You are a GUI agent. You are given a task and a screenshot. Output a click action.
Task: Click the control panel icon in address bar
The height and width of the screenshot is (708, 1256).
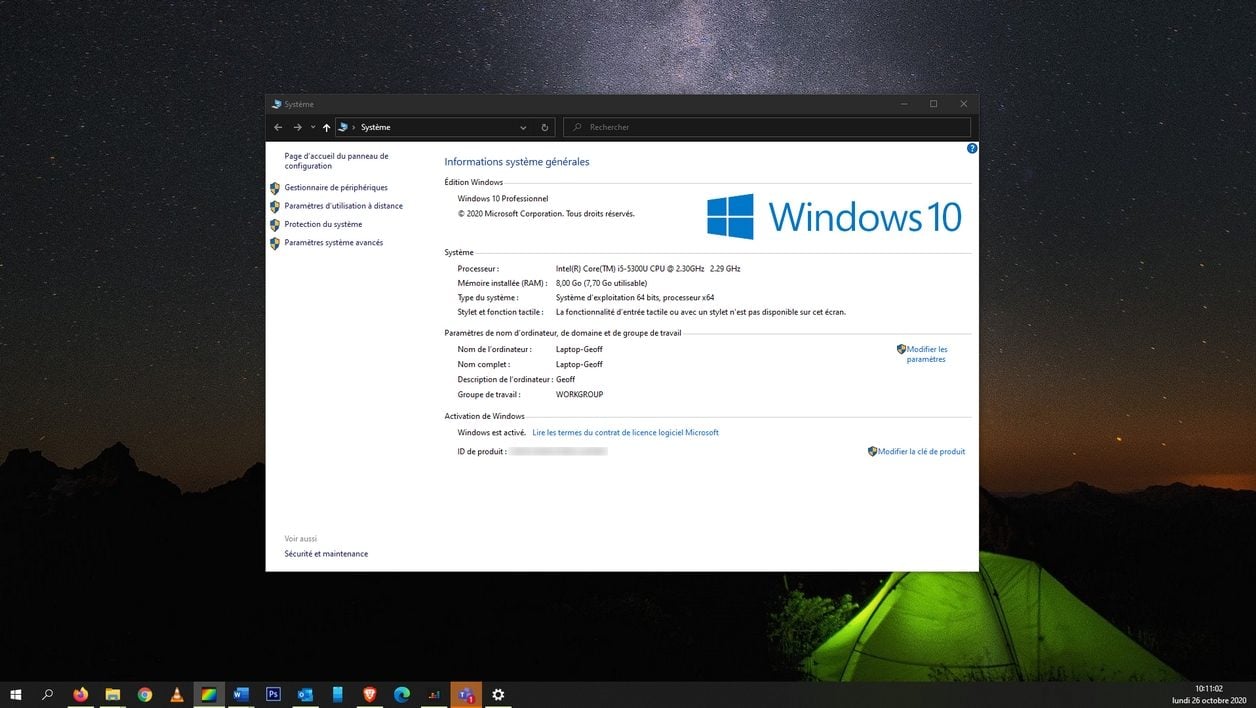pos(343,127)
